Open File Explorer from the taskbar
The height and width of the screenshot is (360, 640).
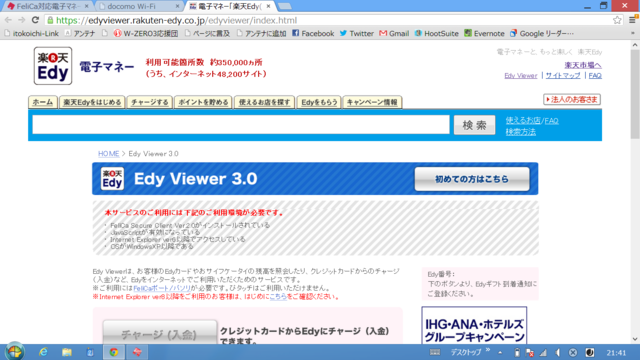[67, 352]
